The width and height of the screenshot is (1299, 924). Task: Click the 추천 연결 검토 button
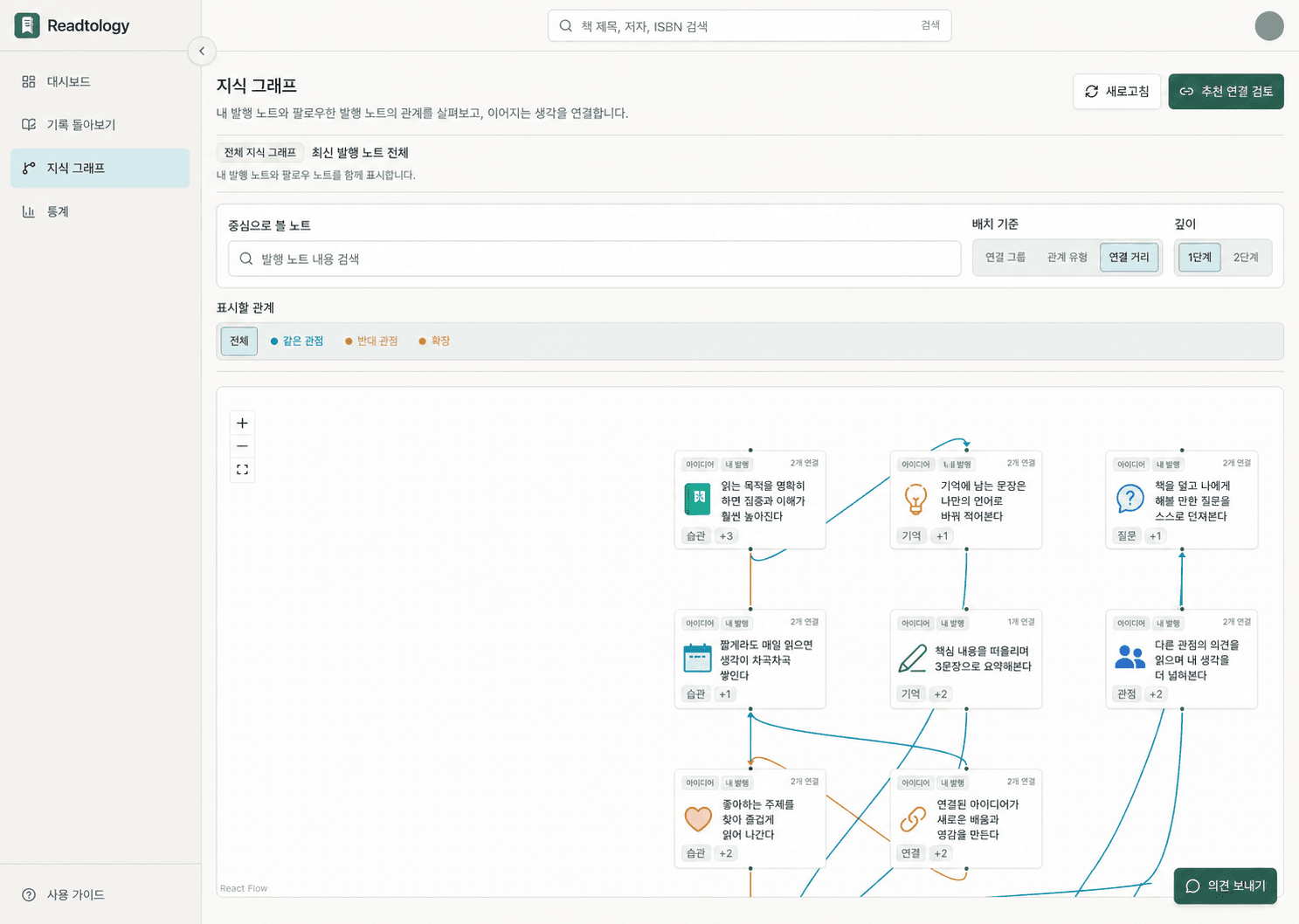click(x=1226, y=91)
